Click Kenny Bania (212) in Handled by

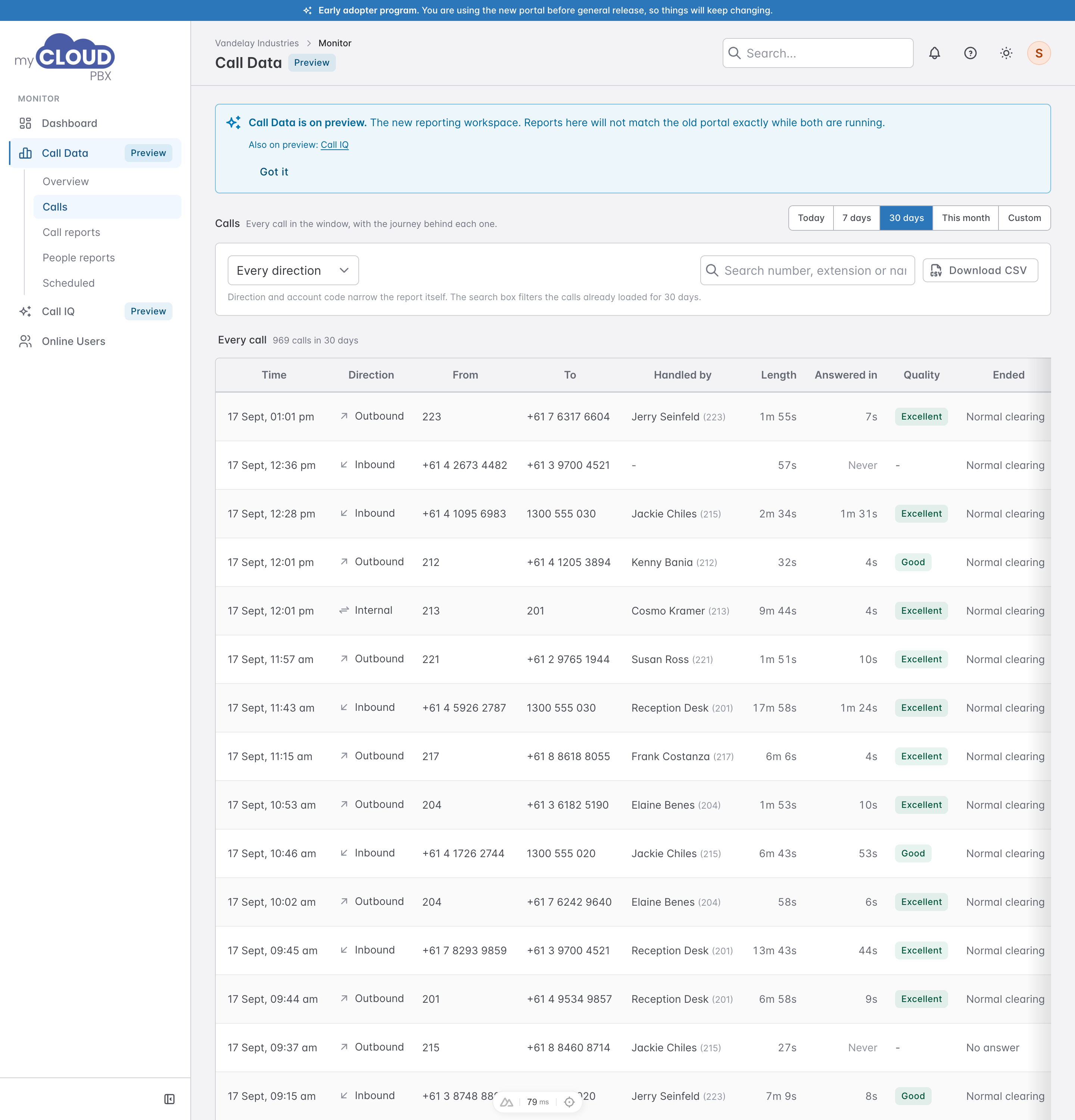pos(674,562)
